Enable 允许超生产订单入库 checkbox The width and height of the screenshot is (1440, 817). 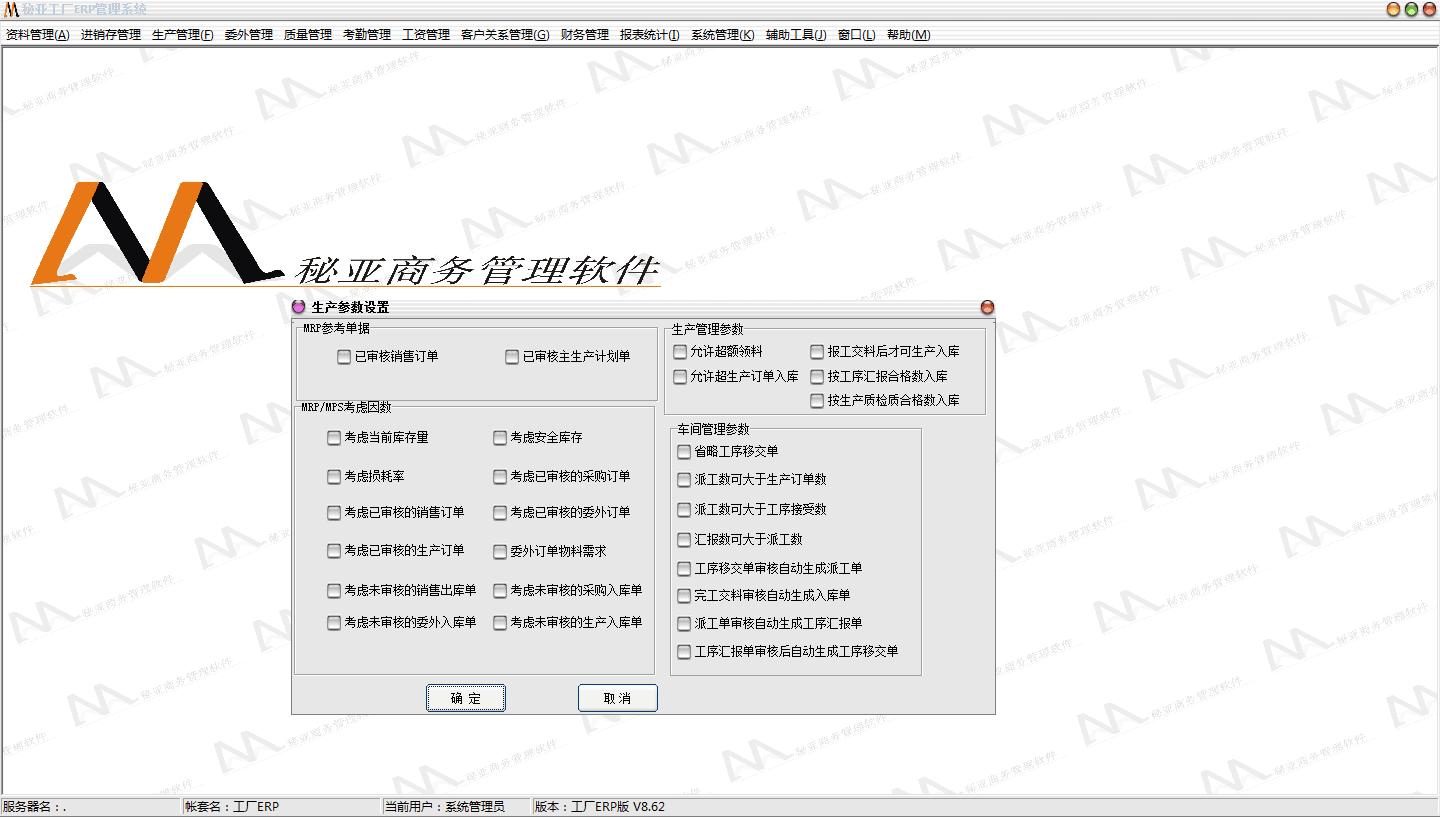point(680,376)
